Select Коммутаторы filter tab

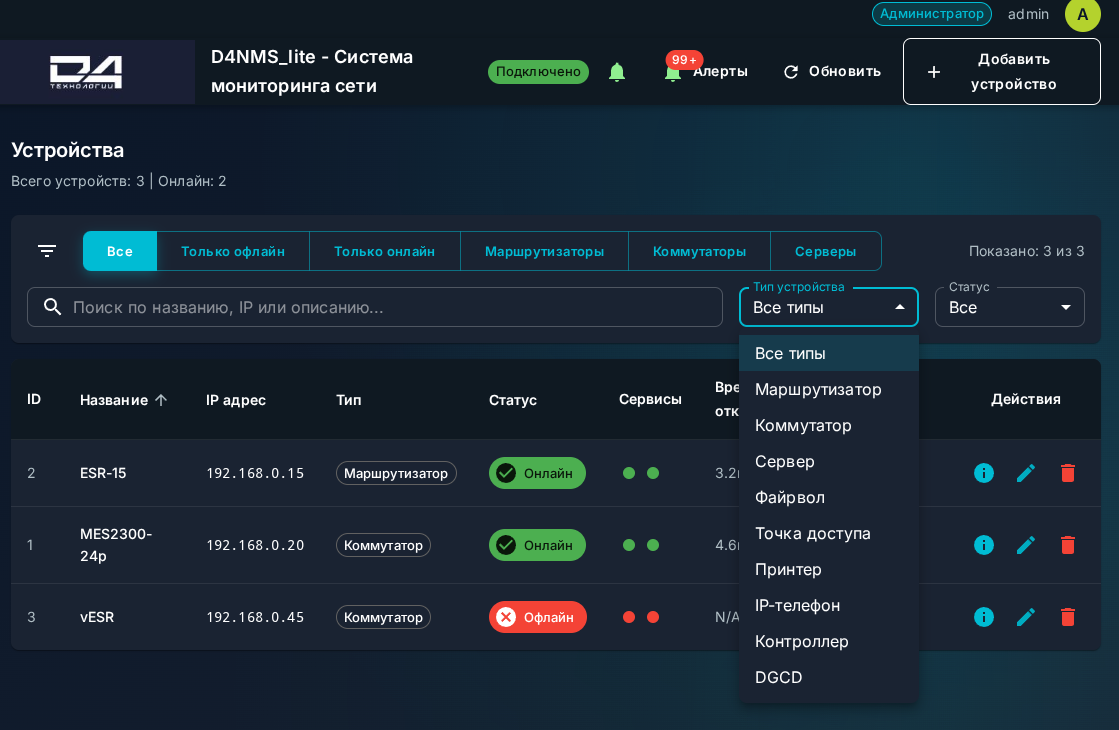coord(699,251)
